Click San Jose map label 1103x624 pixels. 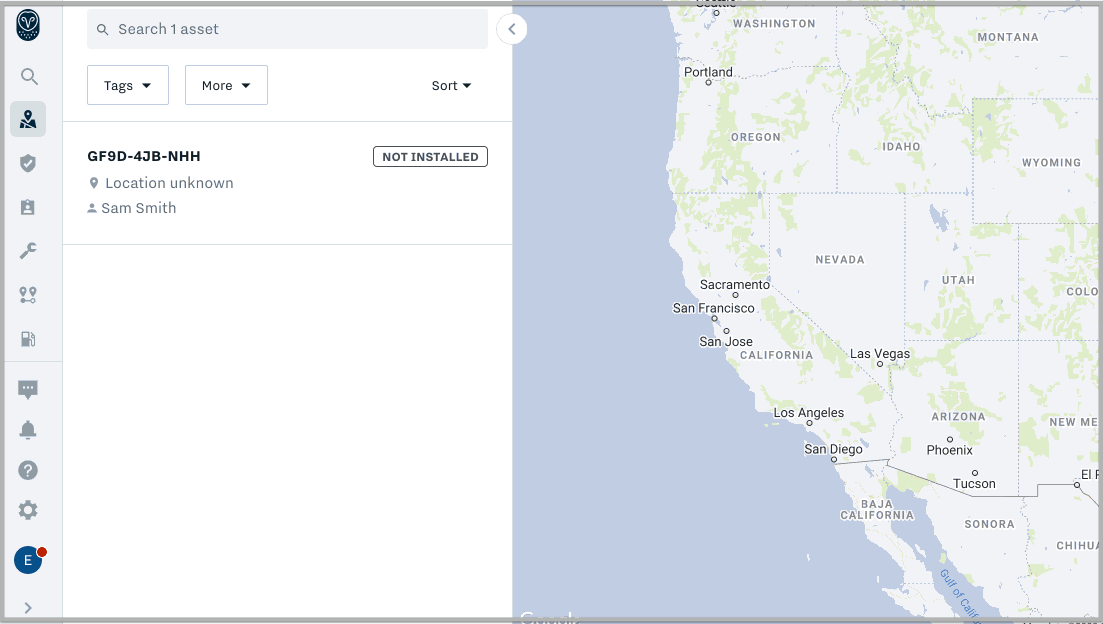pyautogui.click(x=726, y=342)
